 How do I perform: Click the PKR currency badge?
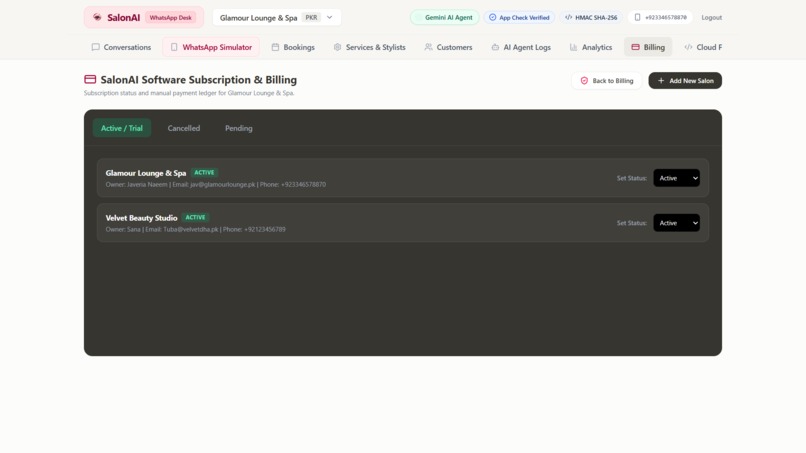[x=312, y=17]
